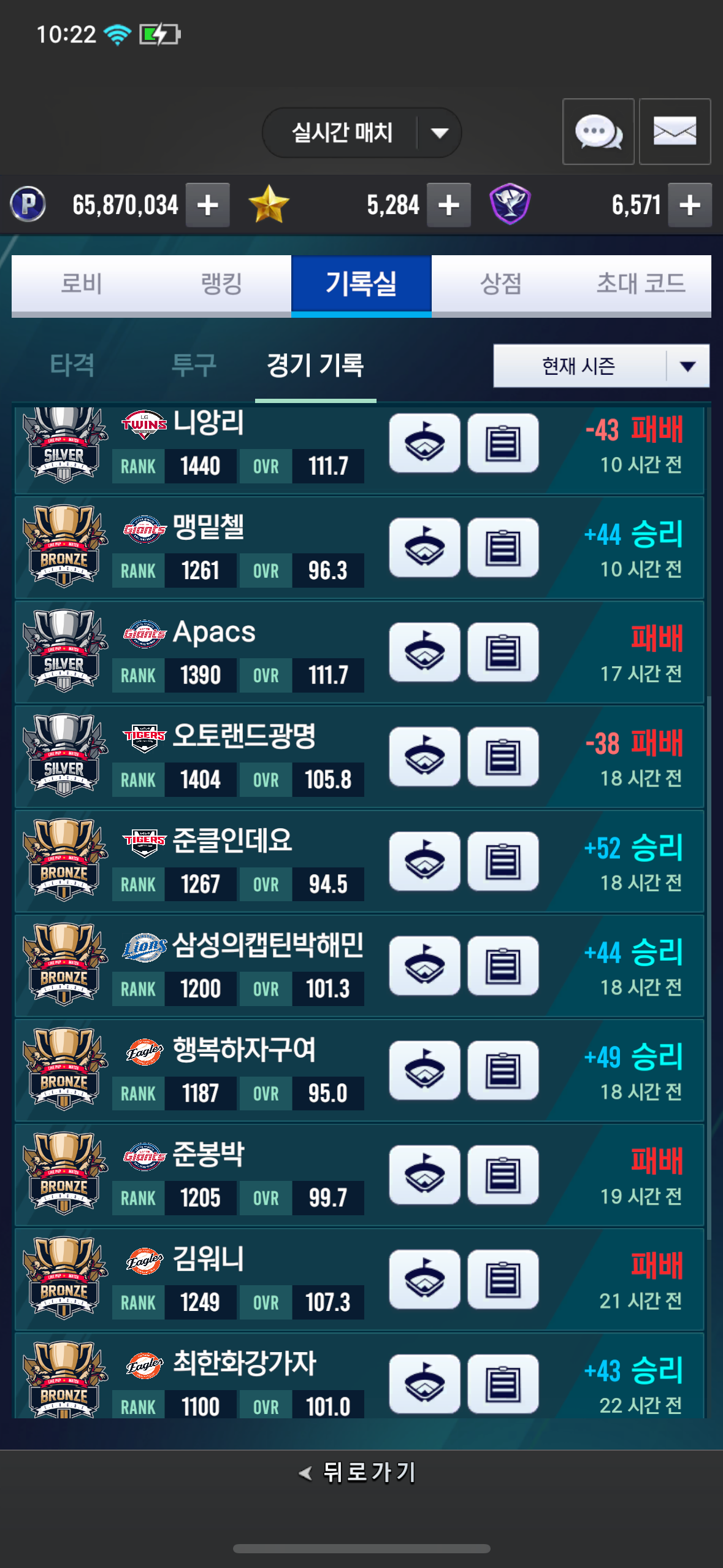This screenshot has height=1568, width=723.
Task: Open clipboard box score for 준클인데요 match
Action: point(503,861)
